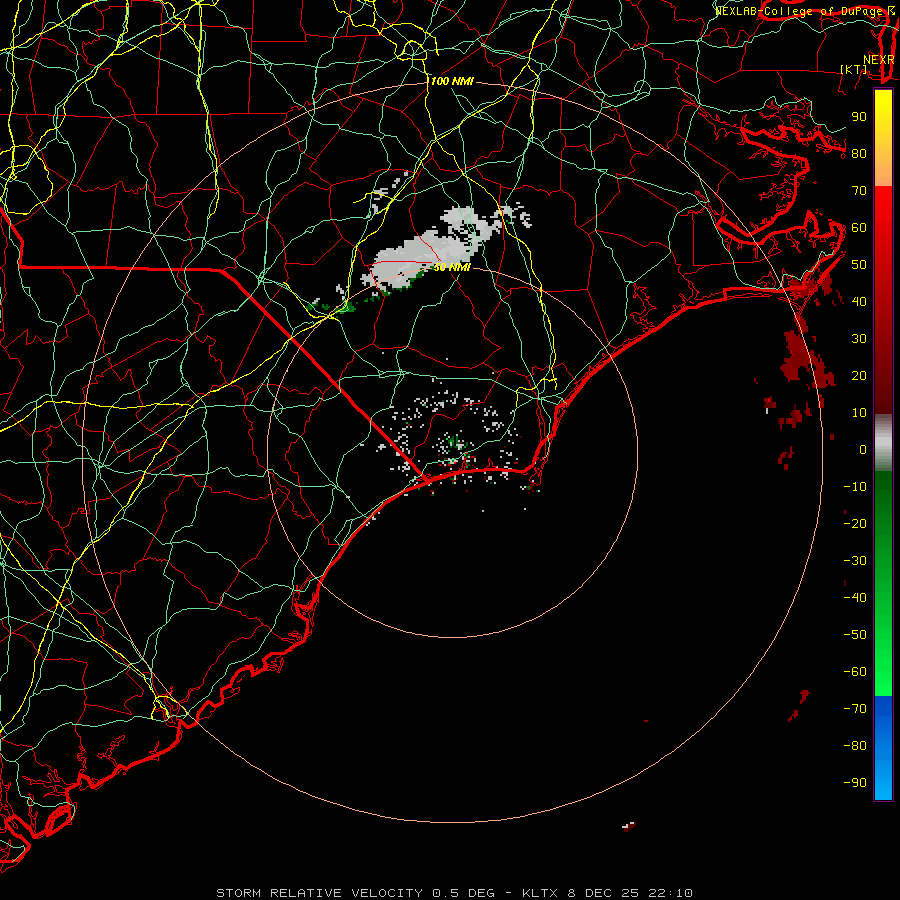Pick the light blue bottom segment of the color bar
This screenshot has width=900, height=900.
(883, 781)
